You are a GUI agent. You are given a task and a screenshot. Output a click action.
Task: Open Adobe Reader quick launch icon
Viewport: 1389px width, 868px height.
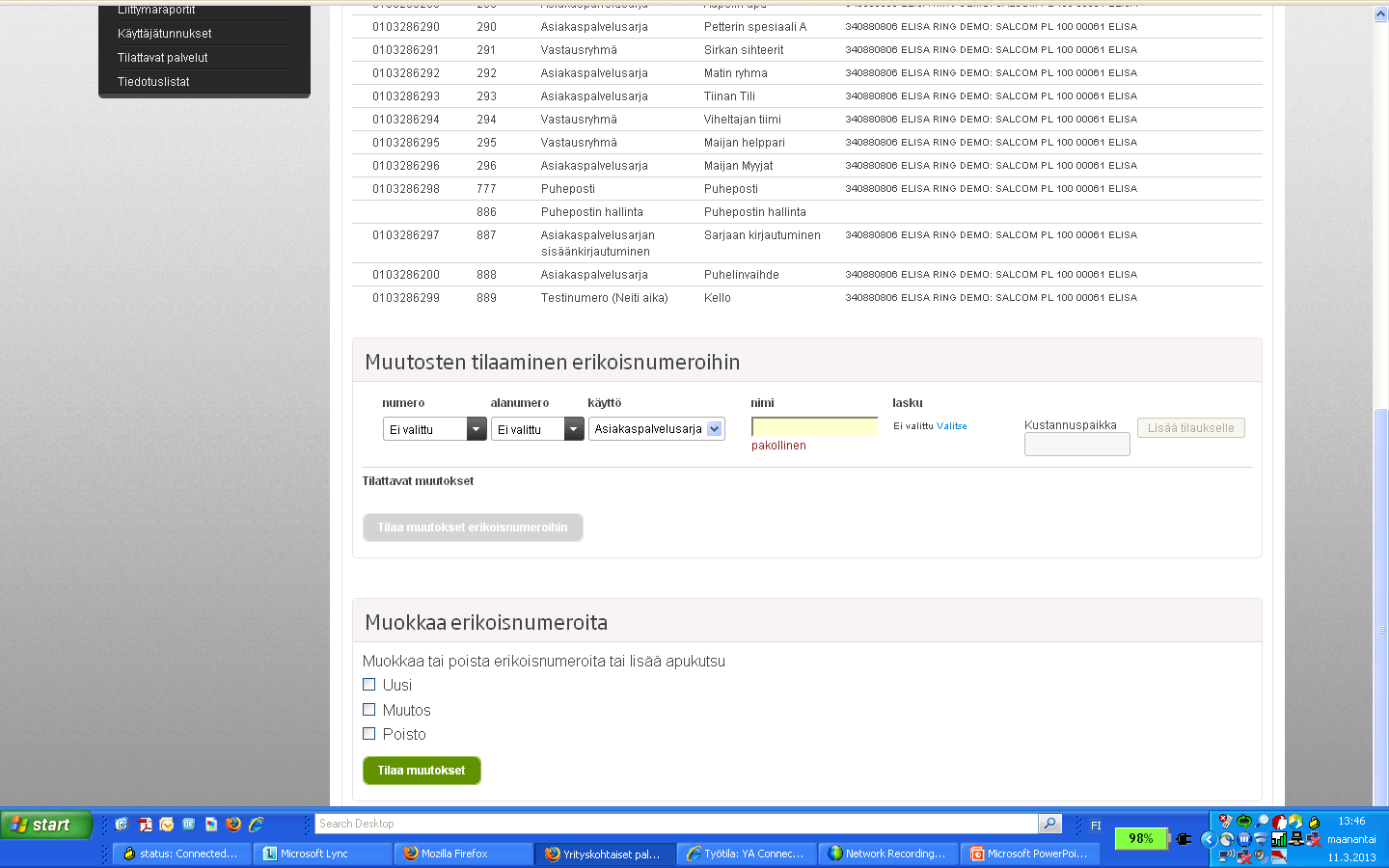[x=145, y=824]
